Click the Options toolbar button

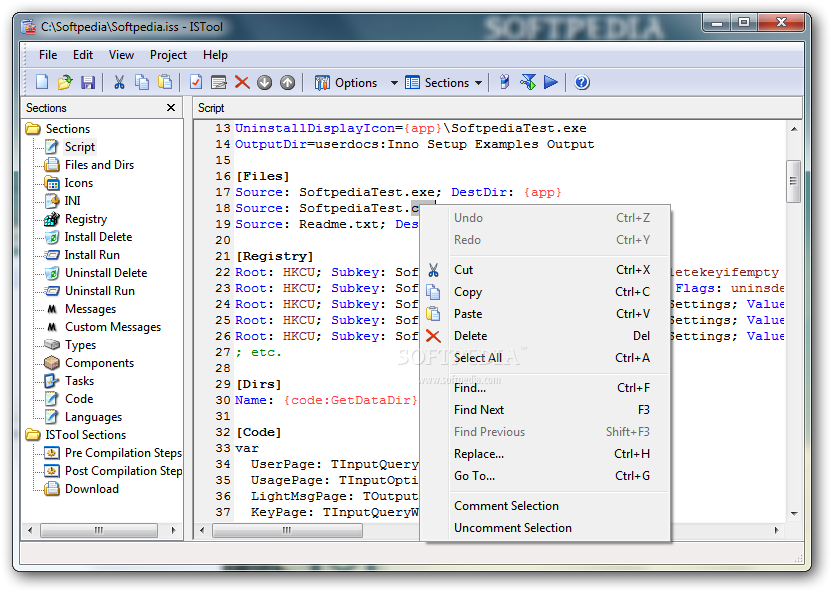[345, 83]
